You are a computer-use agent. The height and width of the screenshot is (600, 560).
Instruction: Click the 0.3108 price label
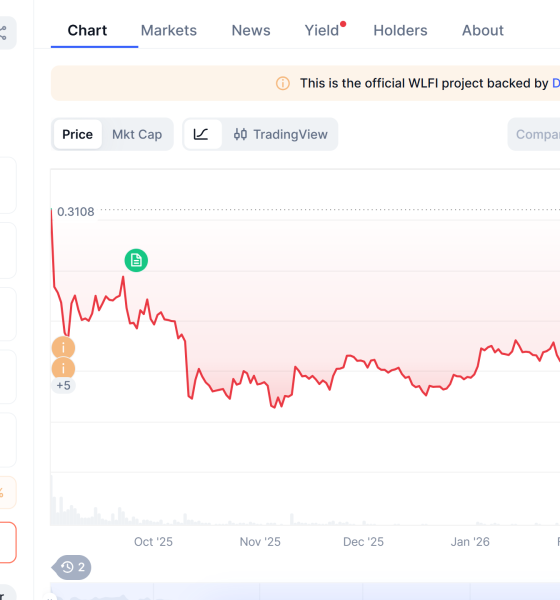(75, 212)
